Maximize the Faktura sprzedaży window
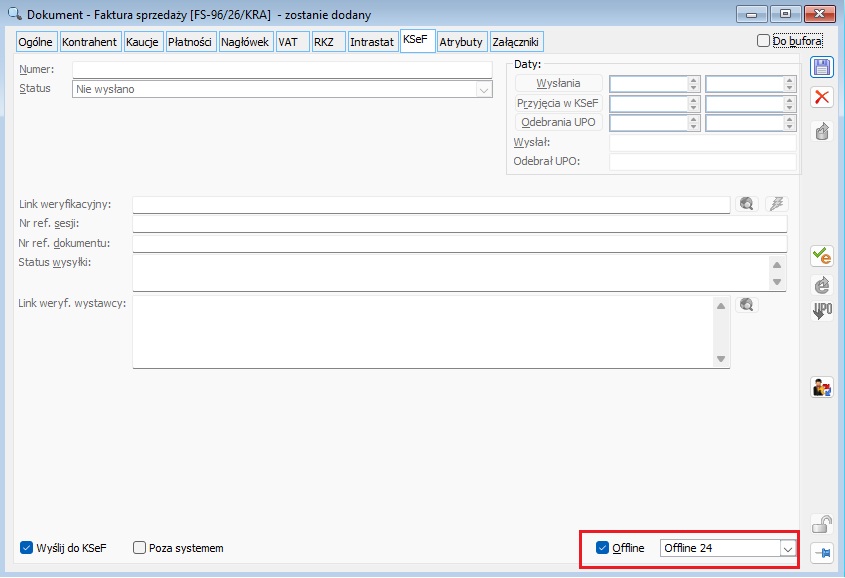The height and width of the screenshot is (578, 845). click(x=785, y=14)
